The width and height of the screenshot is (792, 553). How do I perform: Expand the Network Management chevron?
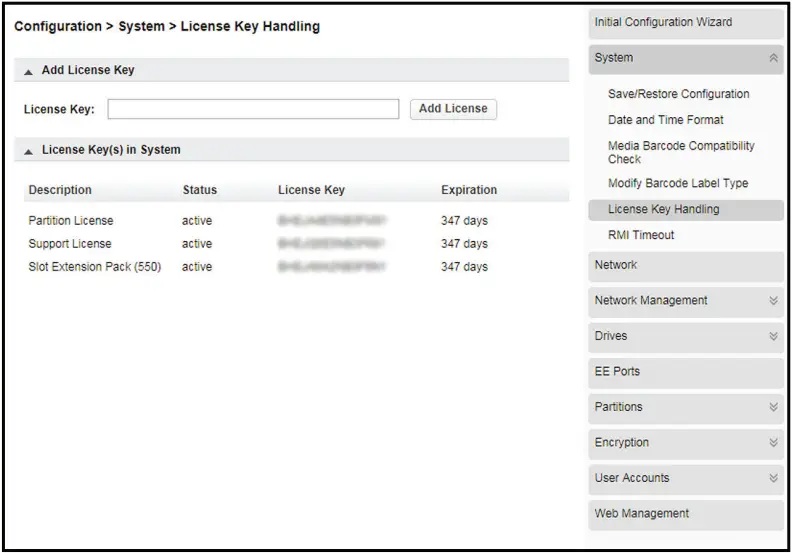773,301
